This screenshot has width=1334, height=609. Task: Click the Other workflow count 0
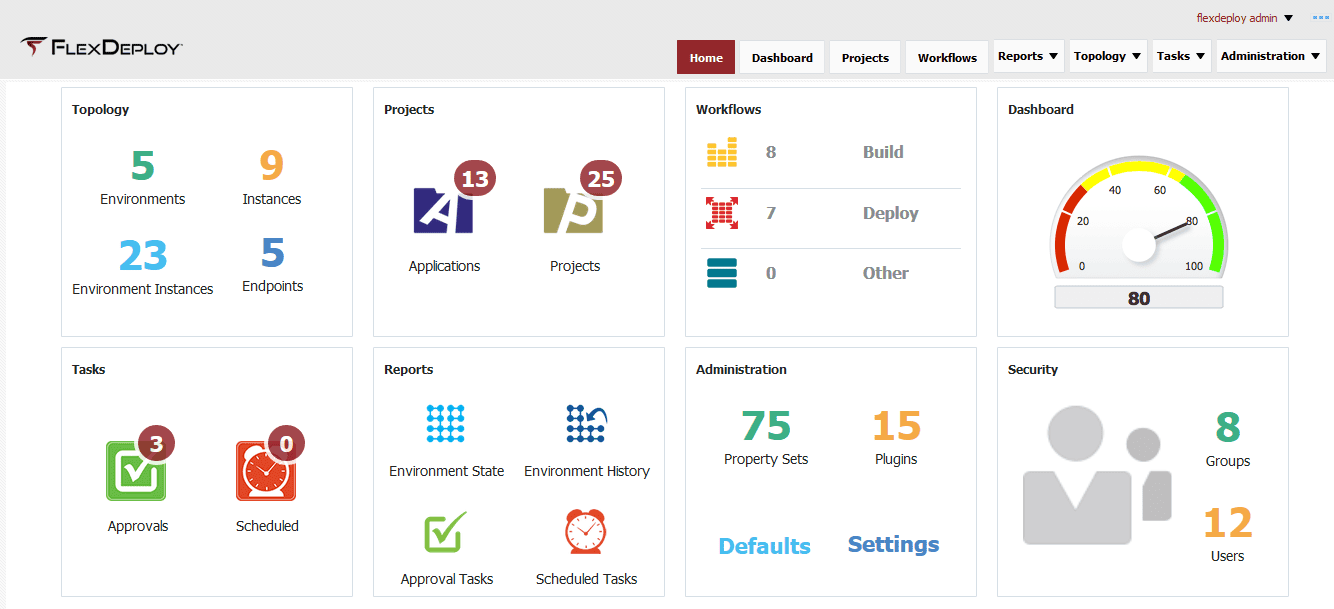tap(771, 273)
